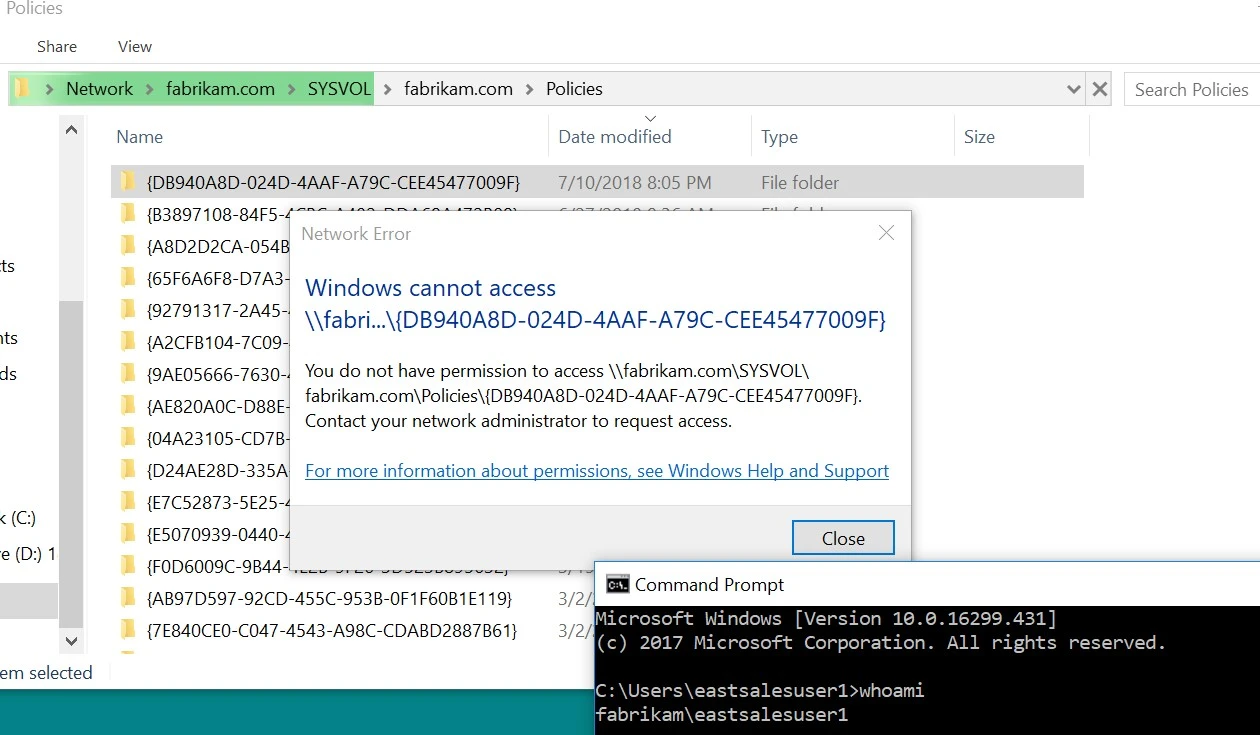Open the {E7C52873-5E25} folder icon
Screen dimensions: 1260x735
click(x=126, y=502)
